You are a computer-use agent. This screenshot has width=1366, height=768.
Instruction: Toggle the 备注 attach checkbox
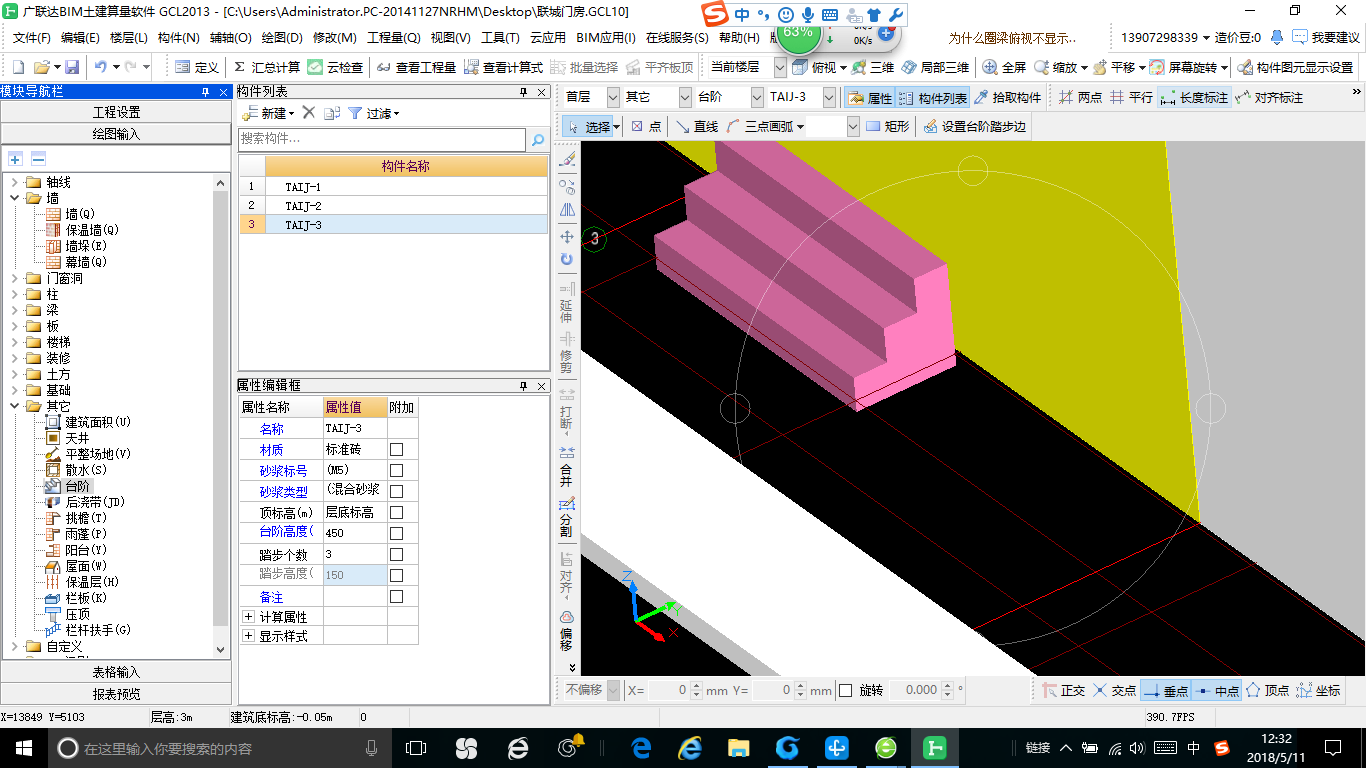pyautogui.click(x=396, y=596)
